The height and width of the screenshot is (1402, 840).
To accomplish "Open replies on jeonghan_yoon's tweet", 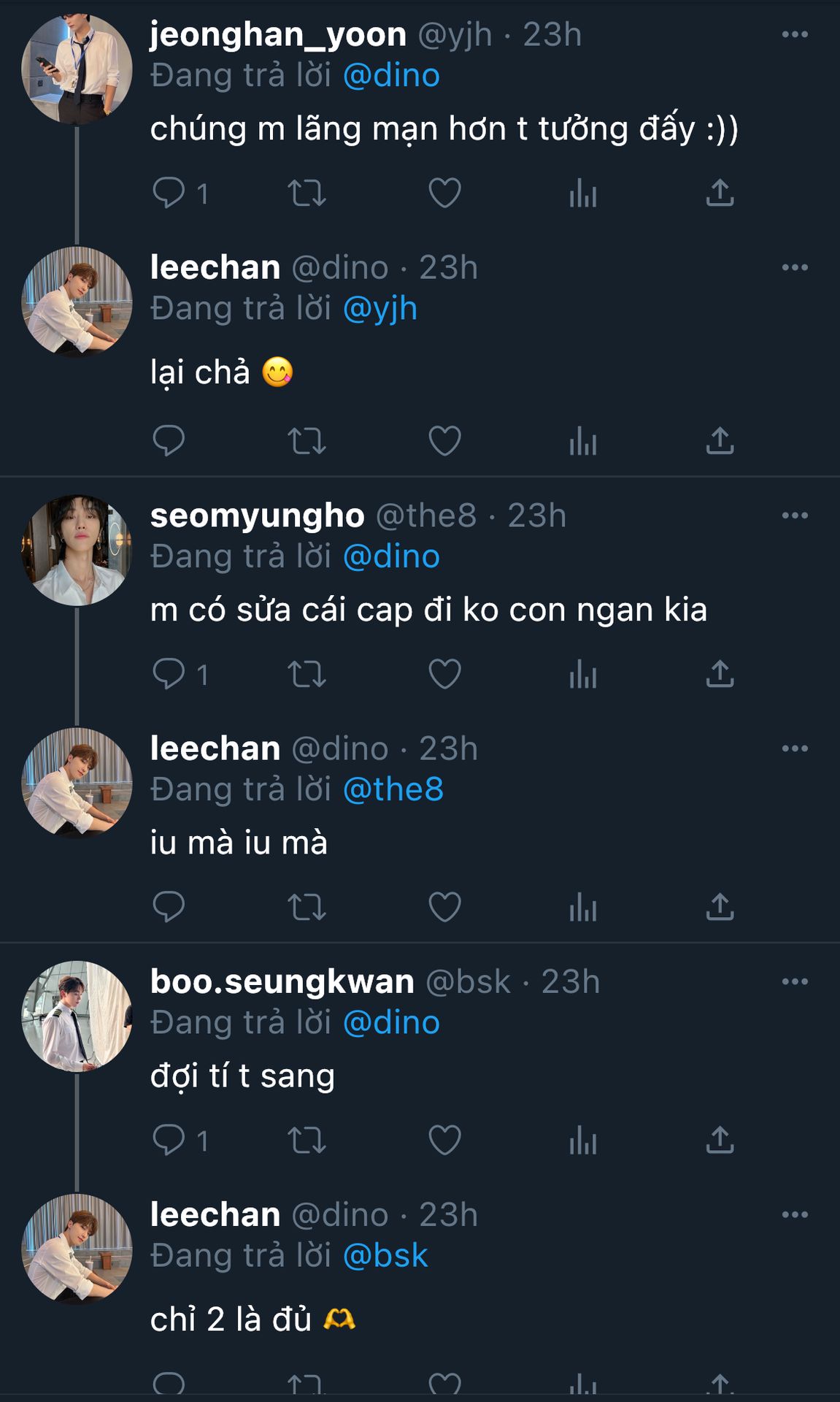I will coord(169,194).
